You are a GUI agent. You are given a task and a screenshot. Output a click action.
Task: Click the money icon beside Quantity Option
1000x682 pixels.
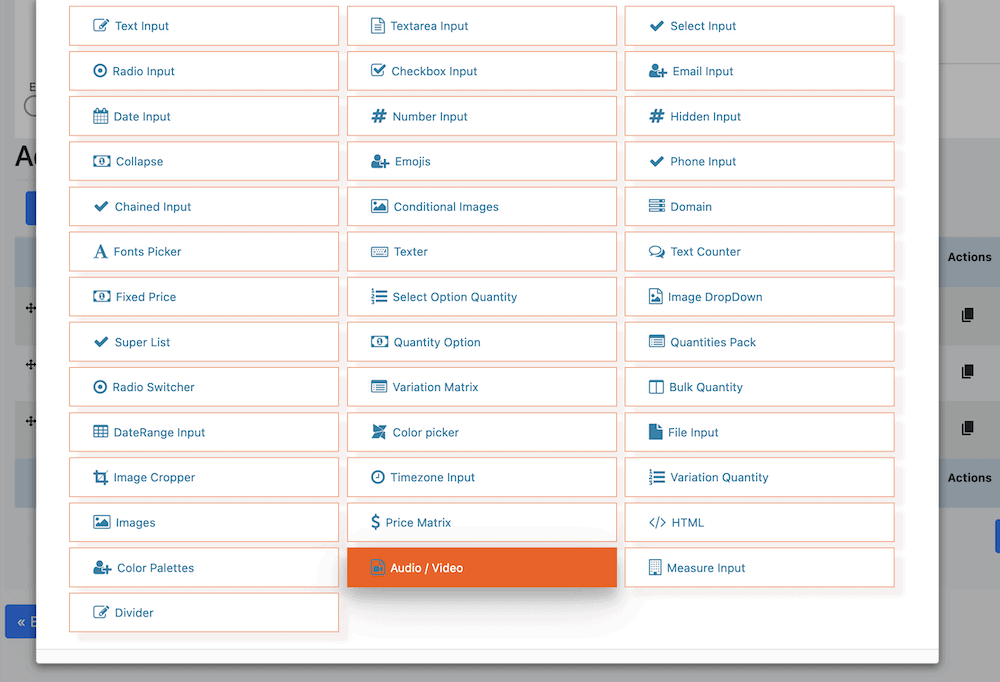click(379, 342)
